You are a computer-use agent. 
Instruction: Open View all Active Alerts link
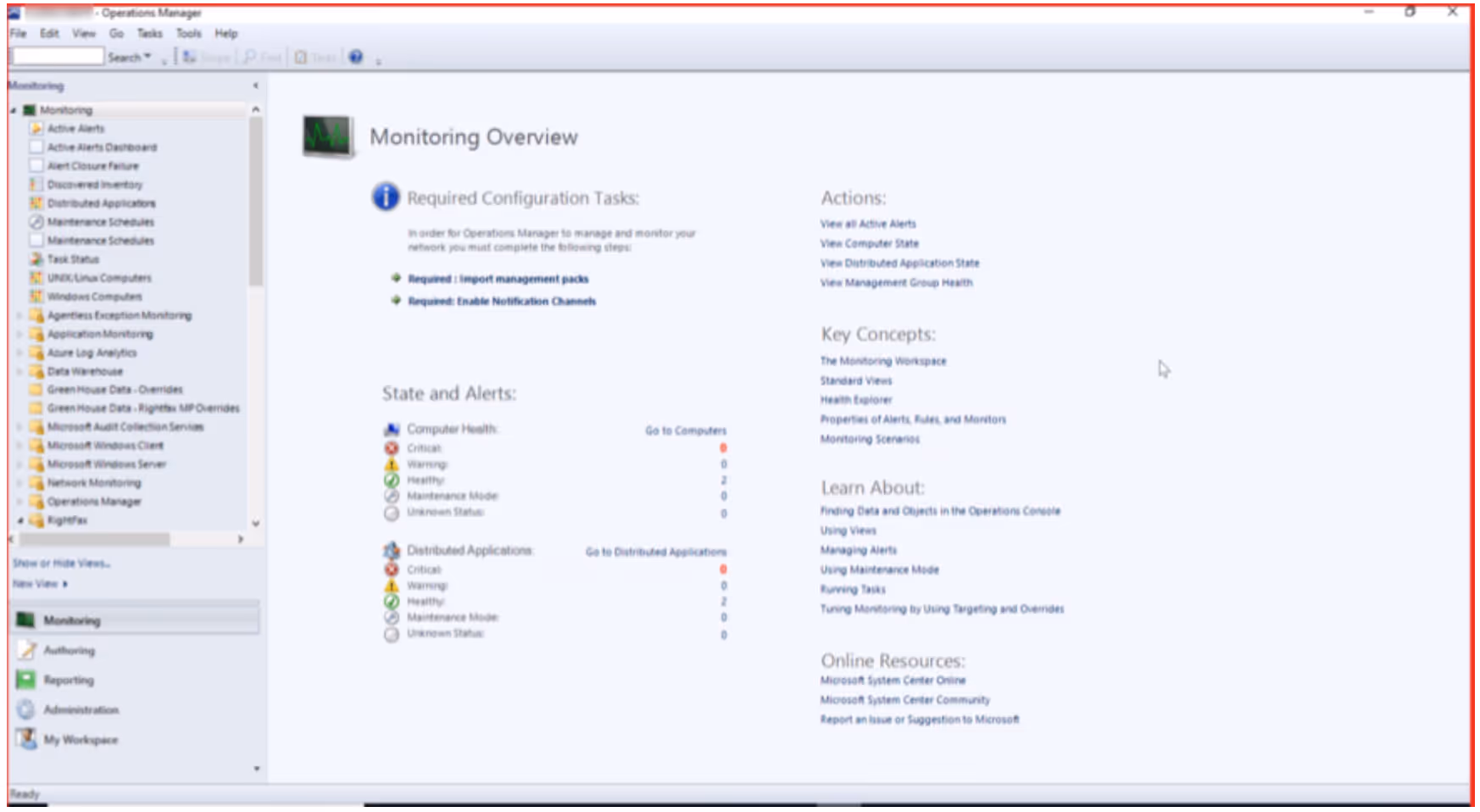(868, 224)
